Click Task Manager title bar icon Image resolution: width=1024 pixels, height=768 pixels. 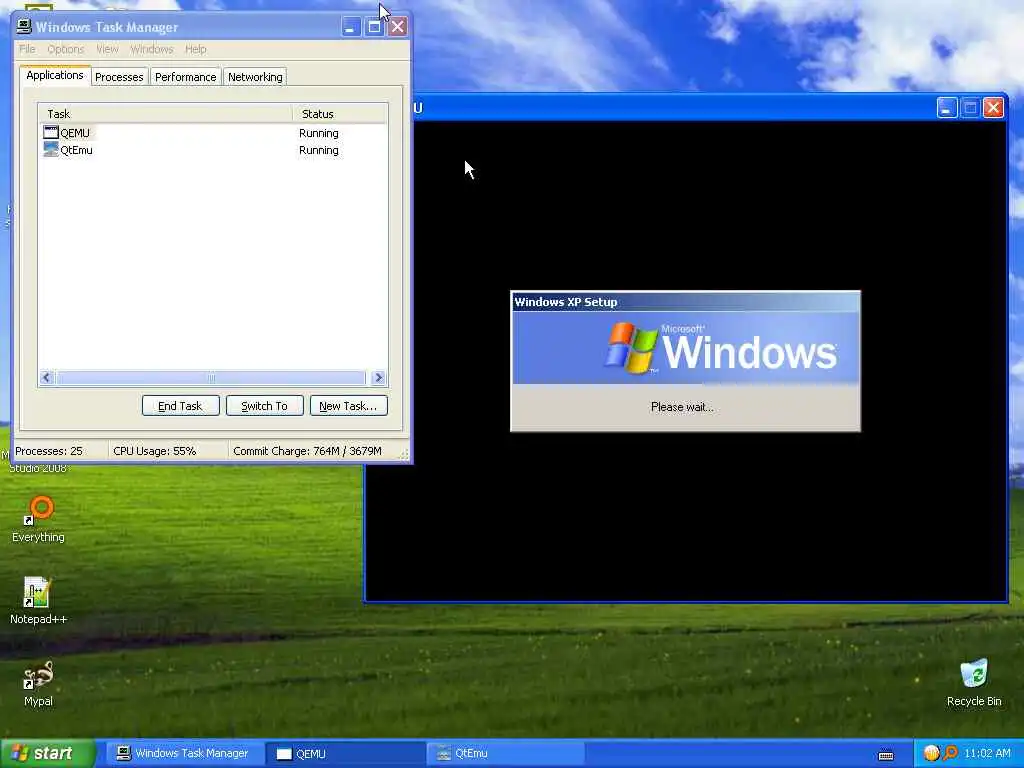[x=24, y=27]
